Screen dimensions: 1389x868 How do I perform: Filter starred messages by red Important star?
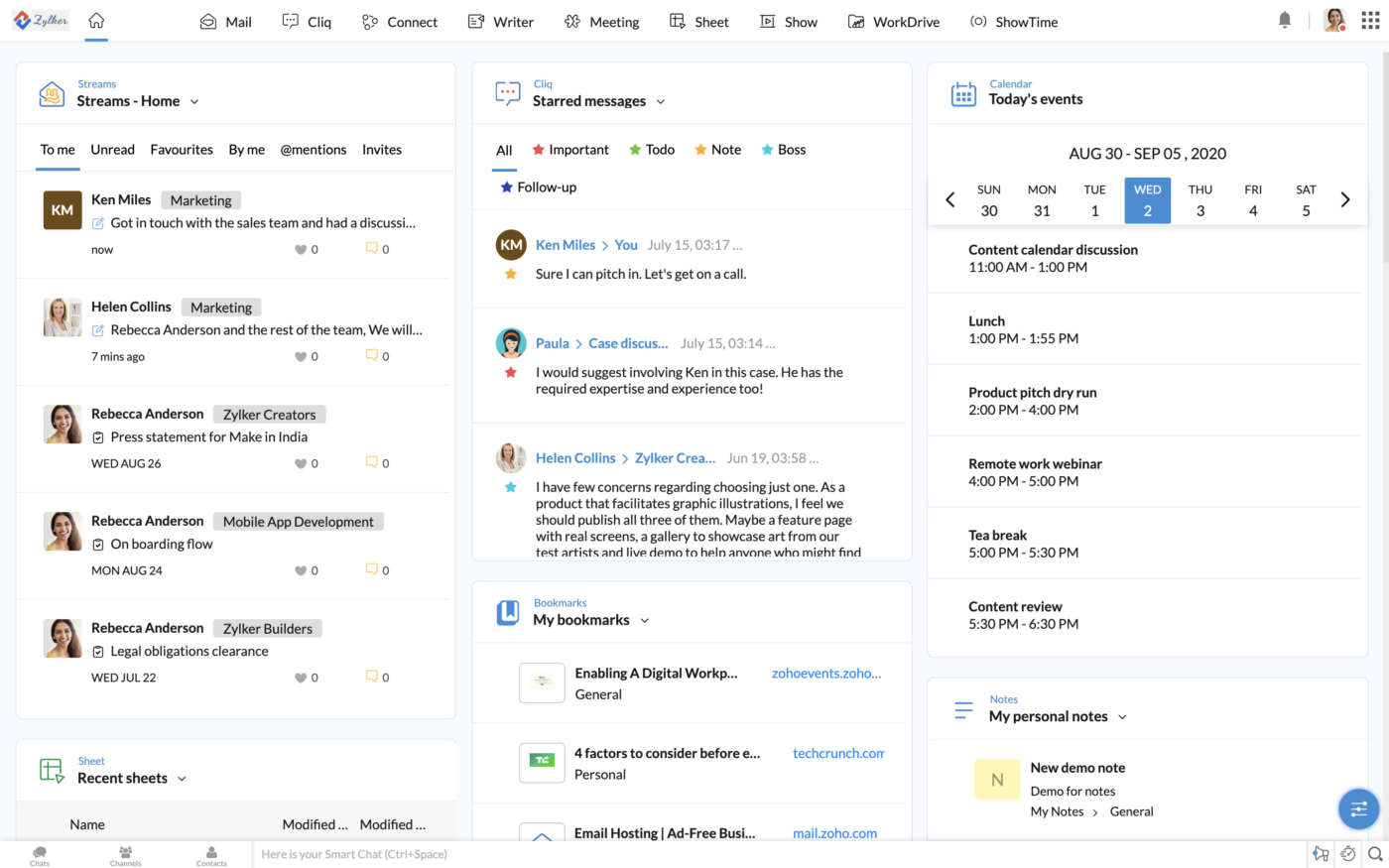pyautogui.click(x=570, y=150)
